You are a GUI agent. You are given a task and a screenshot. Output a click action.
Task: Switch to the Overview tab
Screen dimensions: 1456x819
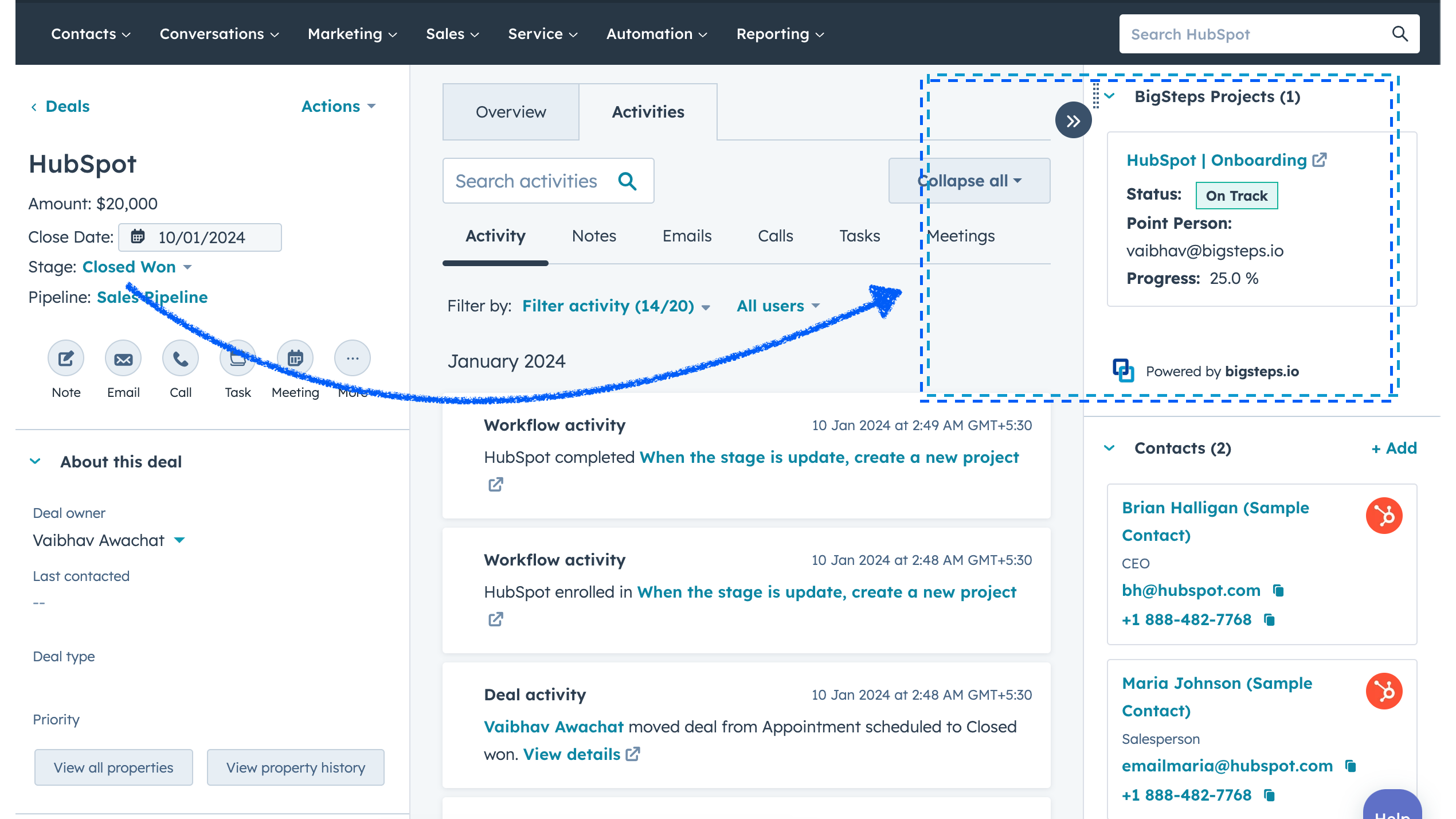(x=510, y=112)
